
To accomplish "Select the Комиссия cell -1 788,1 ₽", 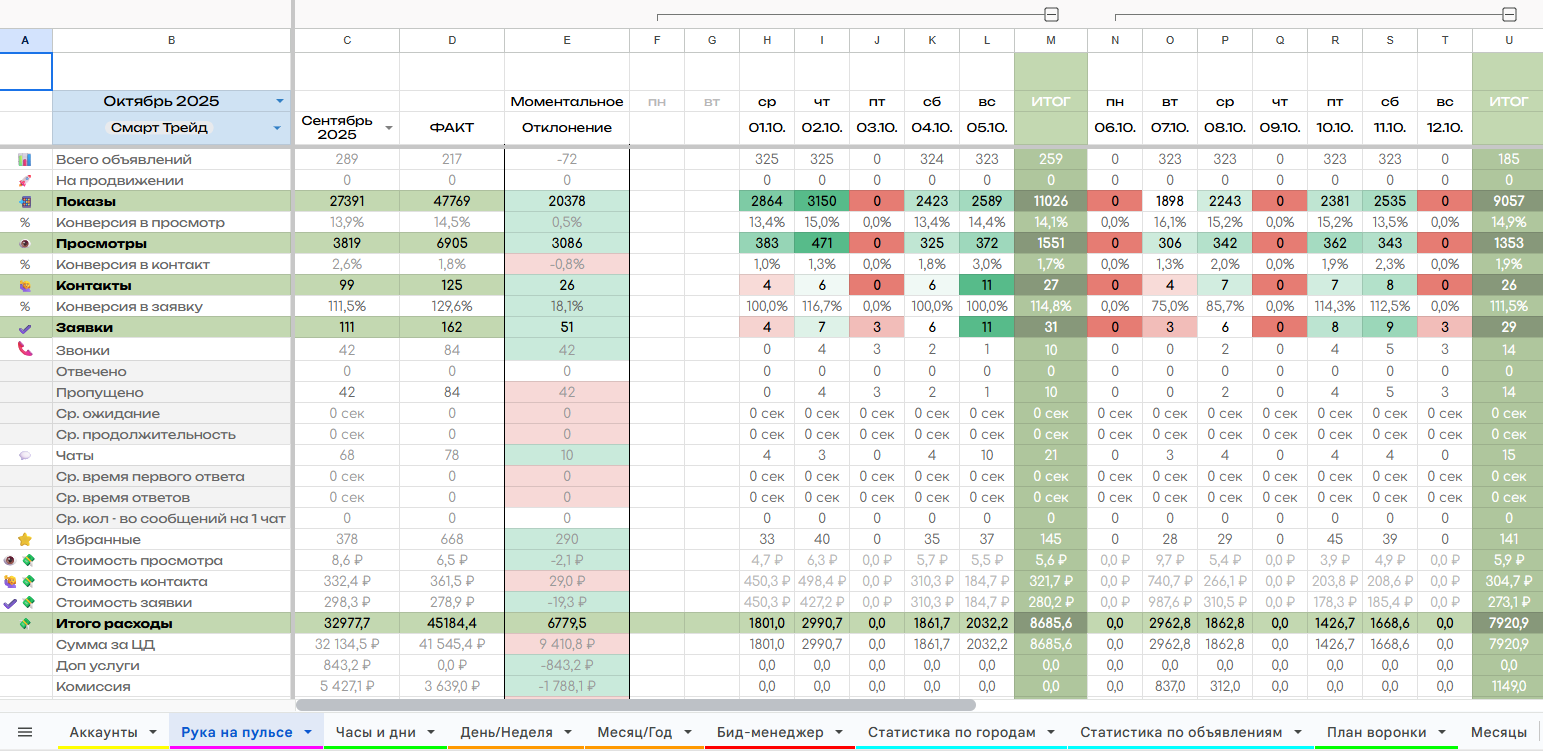I will (x=567, y=686).
